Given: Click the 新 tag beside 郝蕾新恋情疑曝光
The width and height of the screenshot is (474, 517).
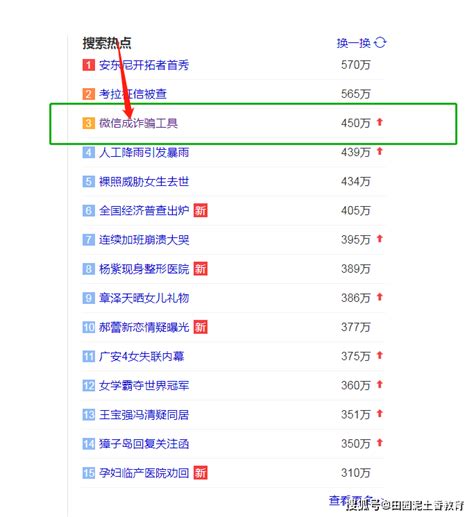Looking at the screenshot, I should point(200,327).
